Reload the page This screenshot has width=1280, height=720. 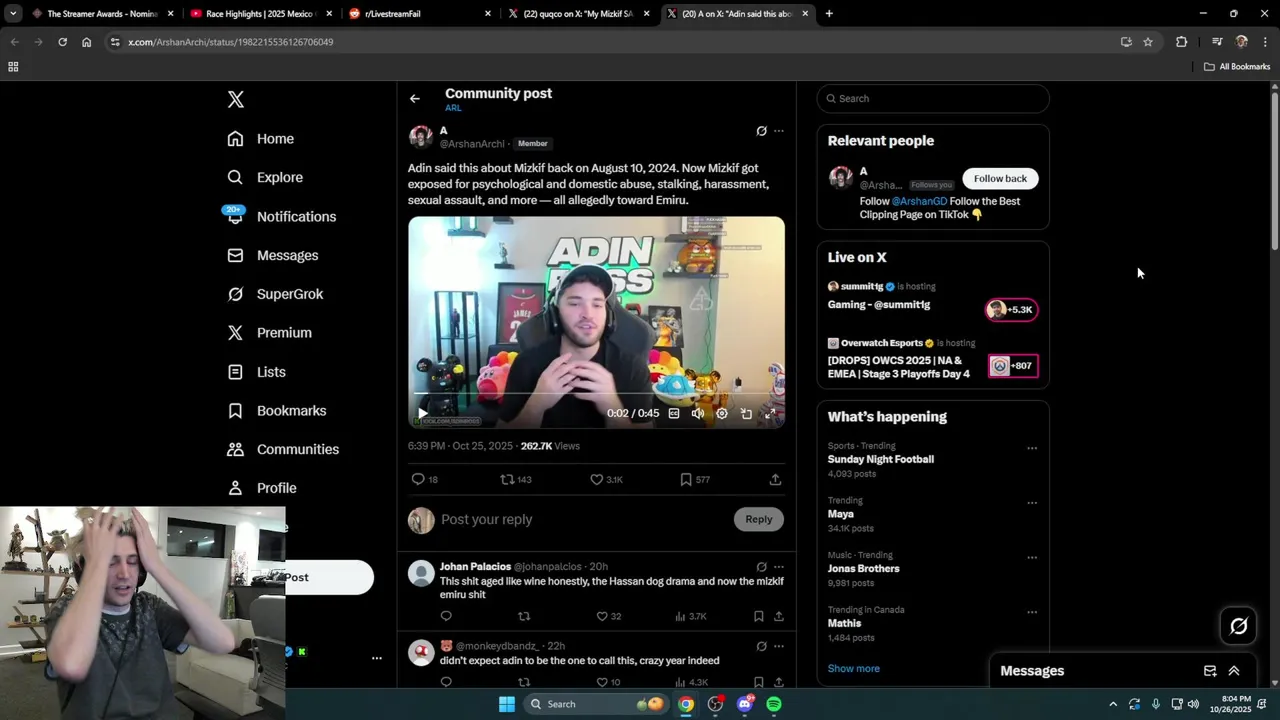pyautogui.click(x=62, y=42)
